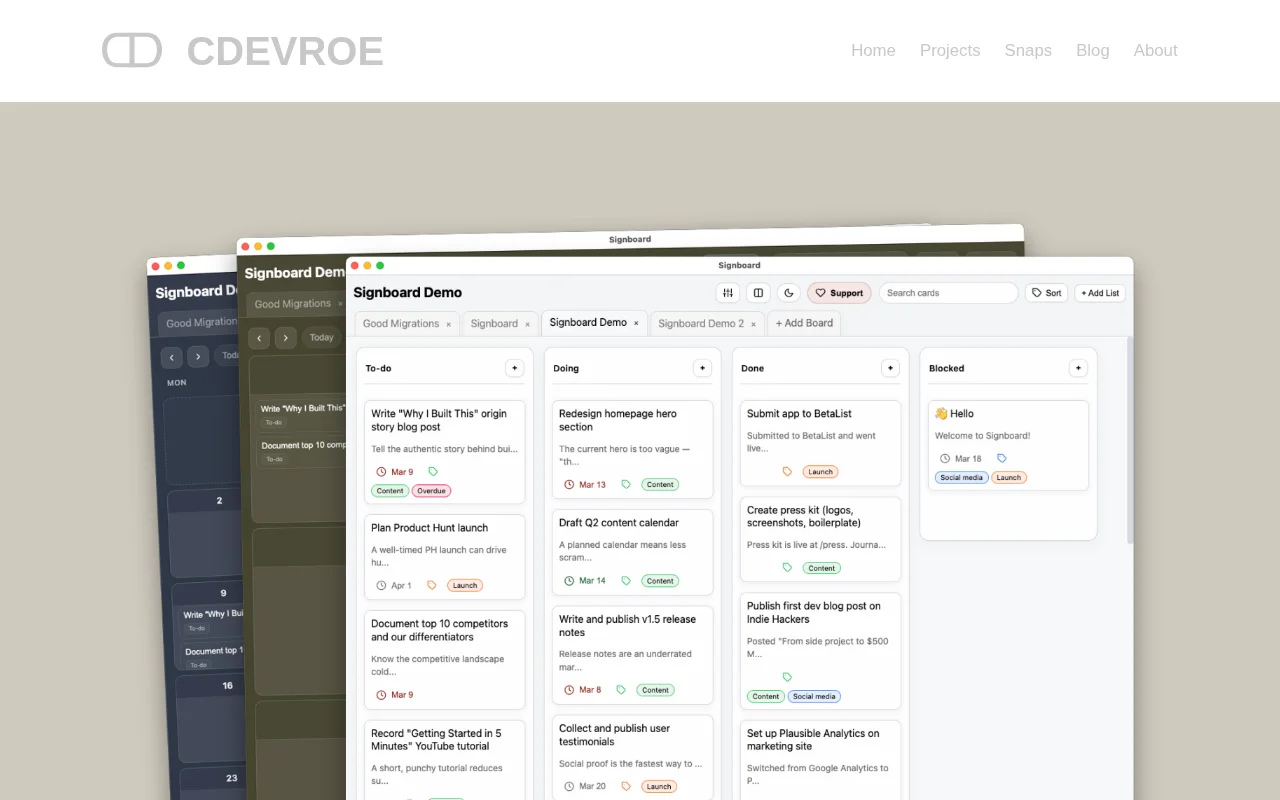Open 'Set up Plausible Analytics' card

coord(820,760)
